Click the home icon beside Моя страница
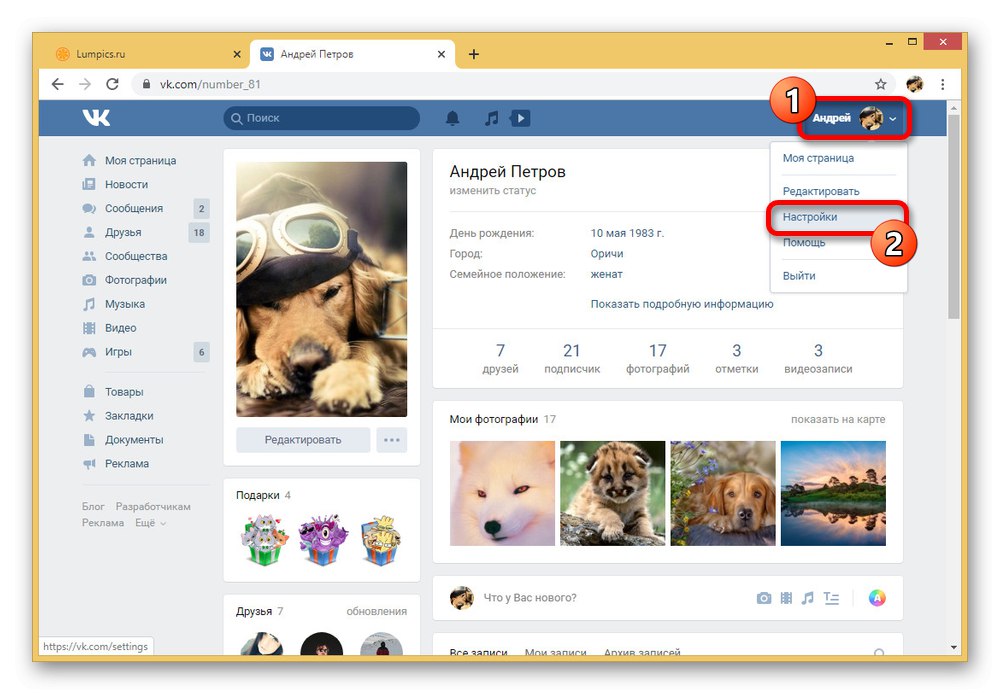The height and width of the screenshot is (694, 1000). pos(89,160)
